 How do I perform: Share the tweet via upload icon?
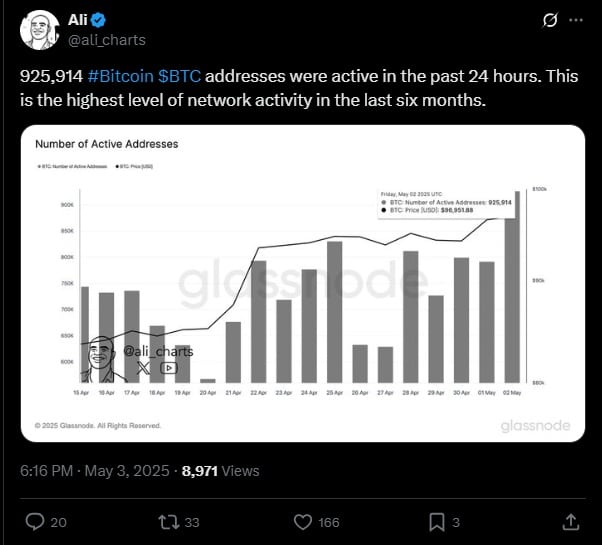[571, 522]
